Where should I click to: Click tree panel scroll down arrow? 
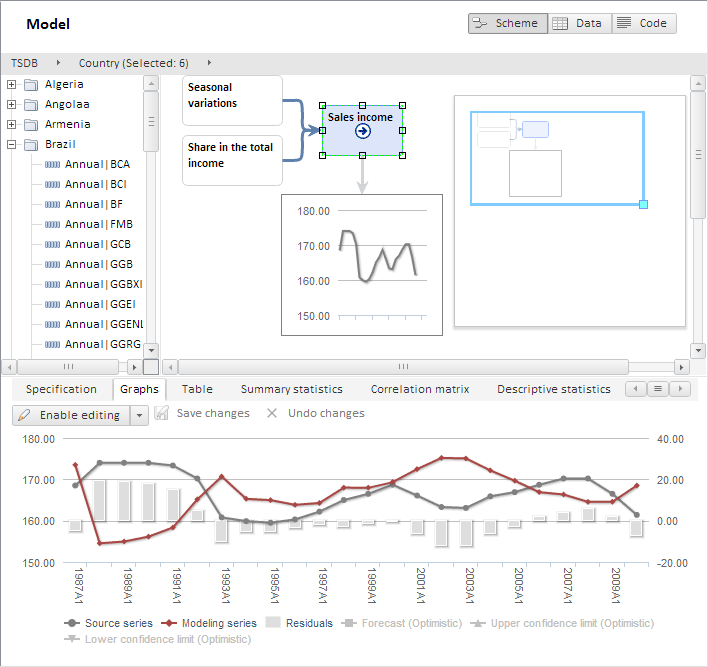point(151,350)
